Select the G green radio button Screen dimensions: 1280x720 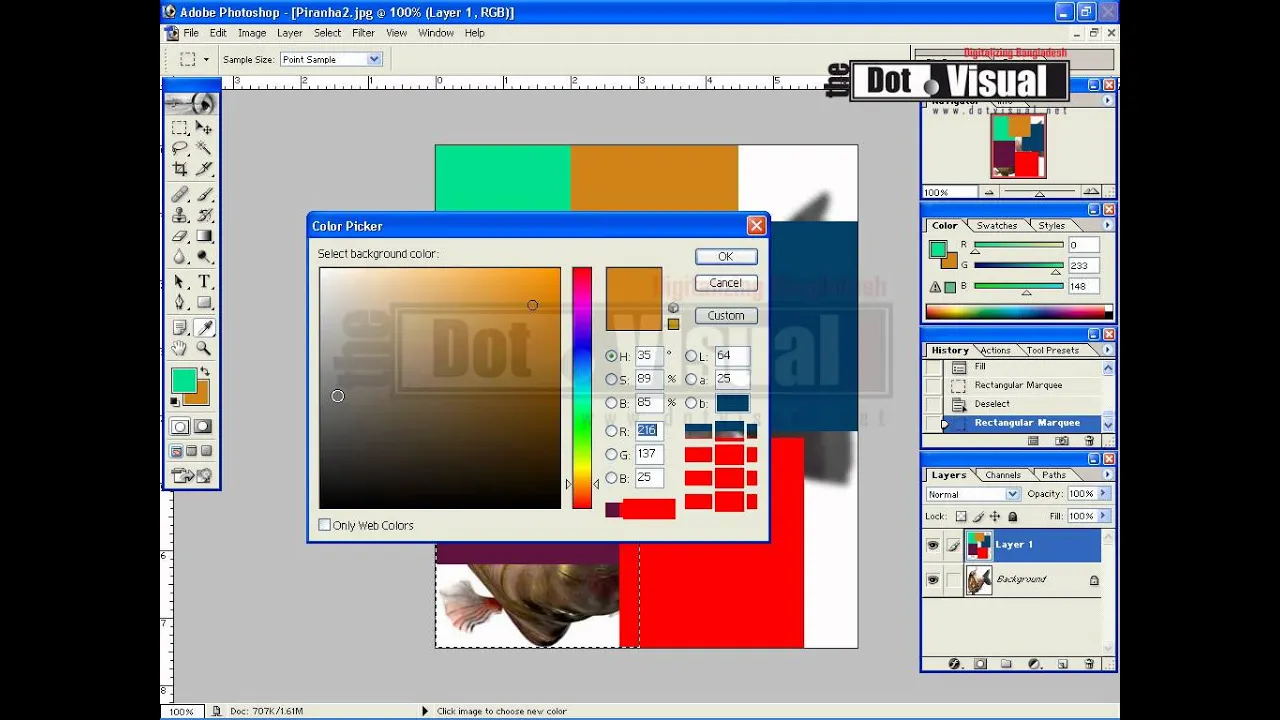pyautogui.click(x=611, y=454)
